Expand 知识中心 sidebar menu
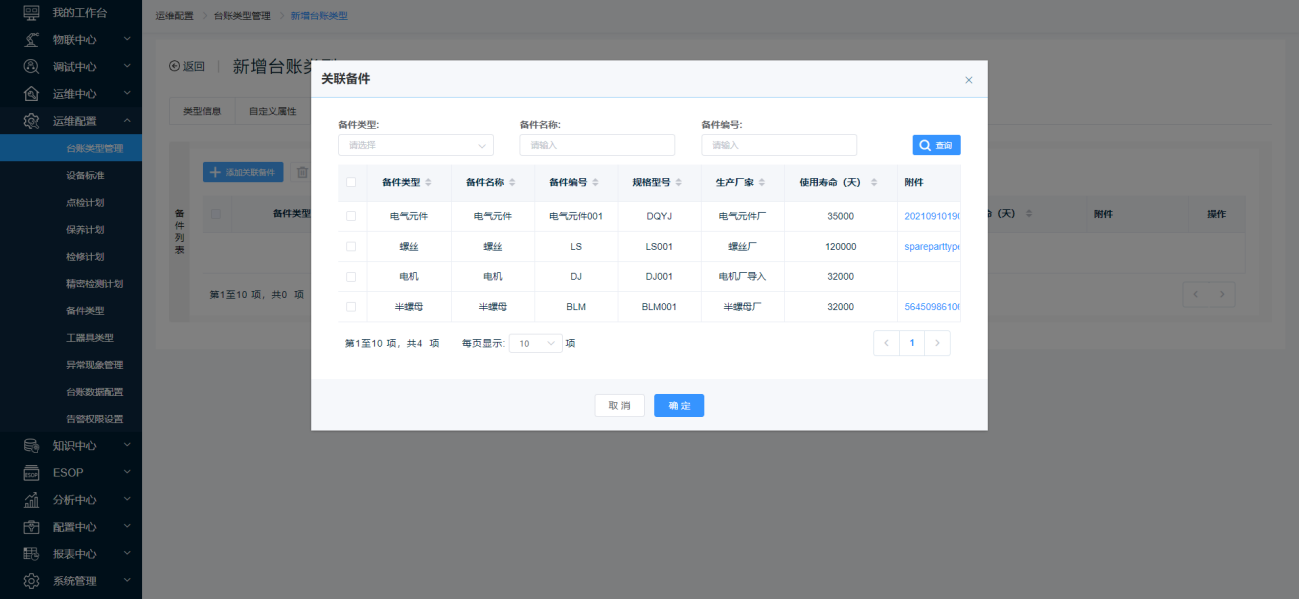 (x=127, y=445)
